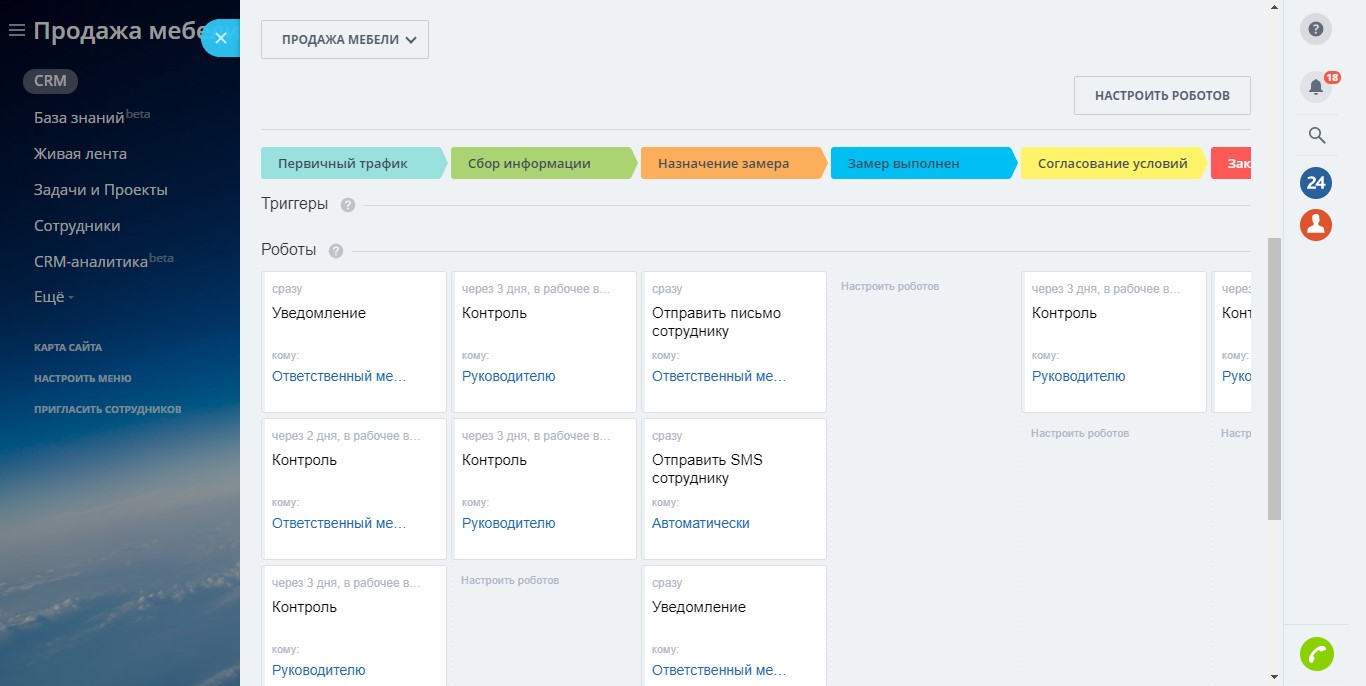The height and width of the screenshot is (686, 1366).
Task: Click help icon next to Триггеры
Action: click(348, 205)
